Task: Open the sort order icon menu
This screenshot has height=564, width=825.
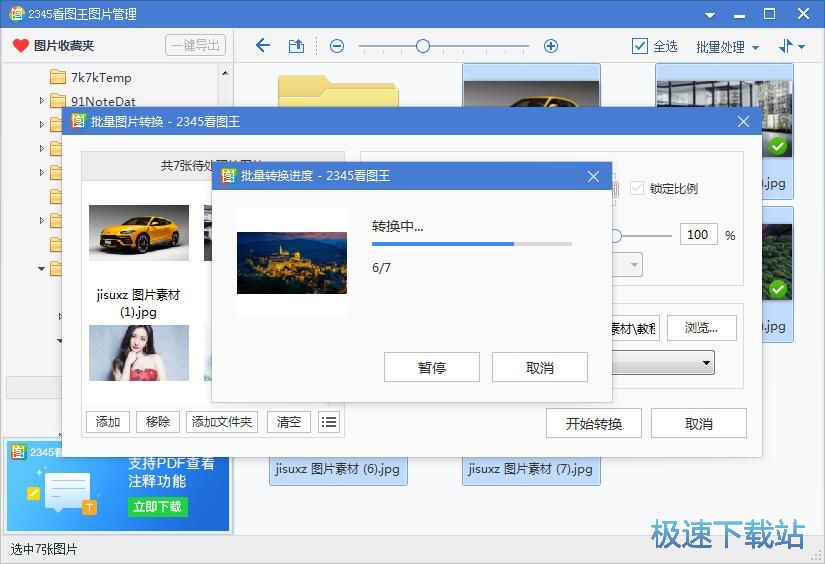Action: (x=791, y=46)
